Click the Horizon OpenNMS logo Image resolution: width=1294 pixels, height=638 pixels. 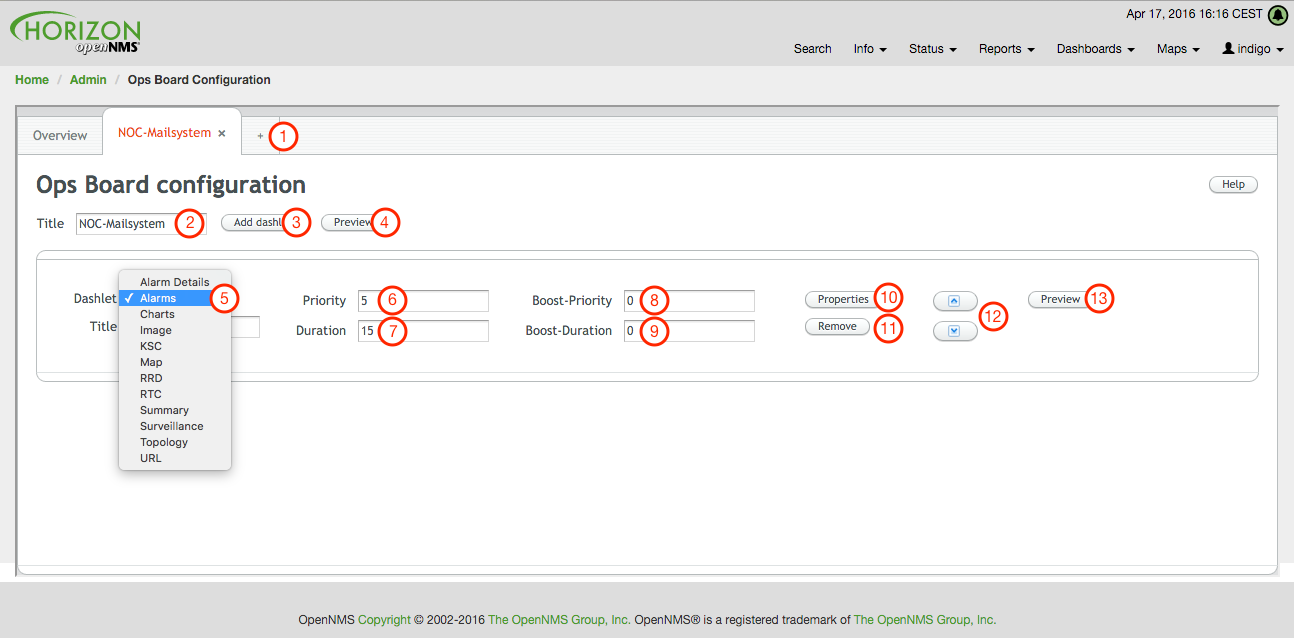pos(76,34)
